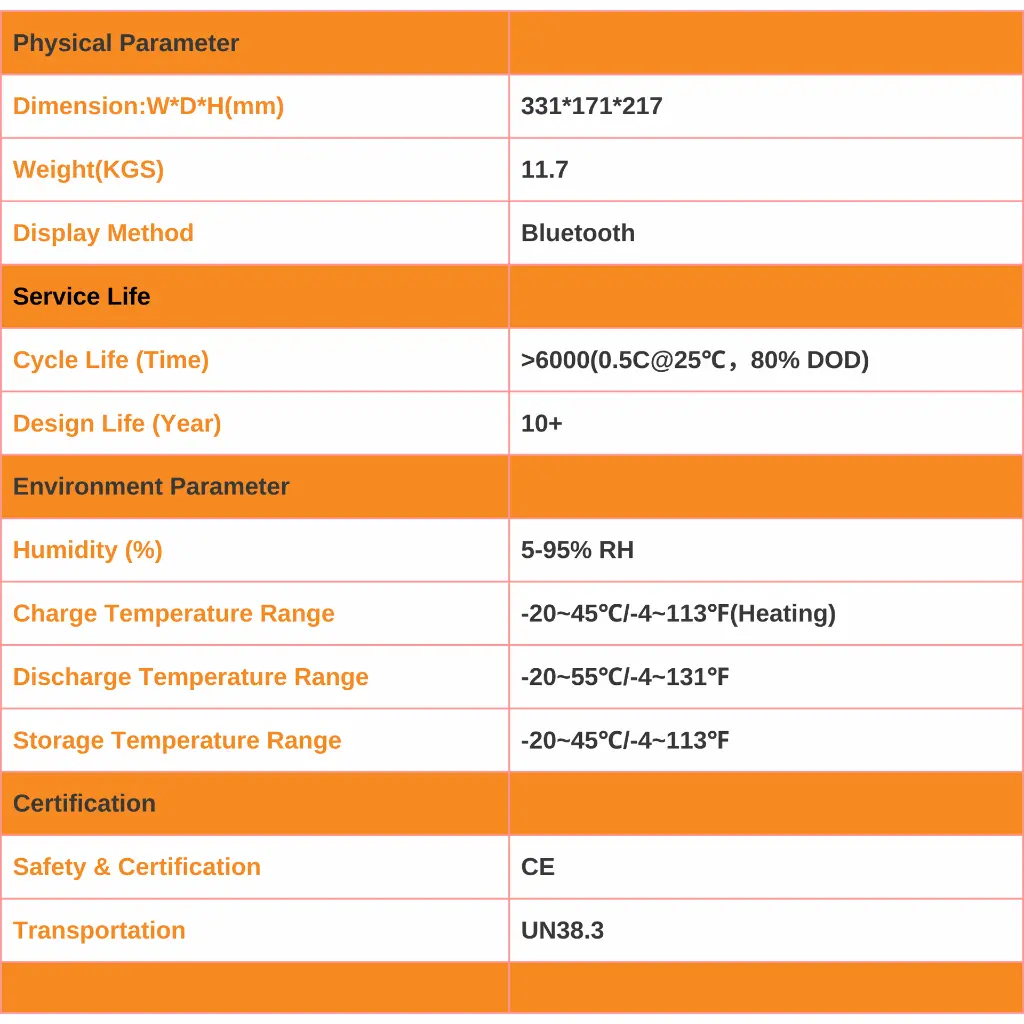Click the Service Life section header
Screen dimensions: 1024x1024
[82, 296]
